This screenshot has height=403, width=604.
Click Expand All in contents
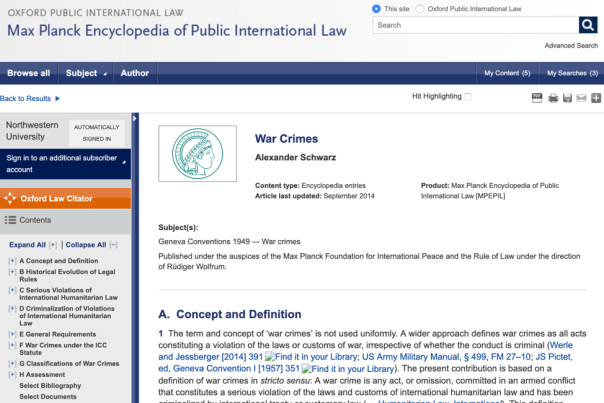[27, 244]
